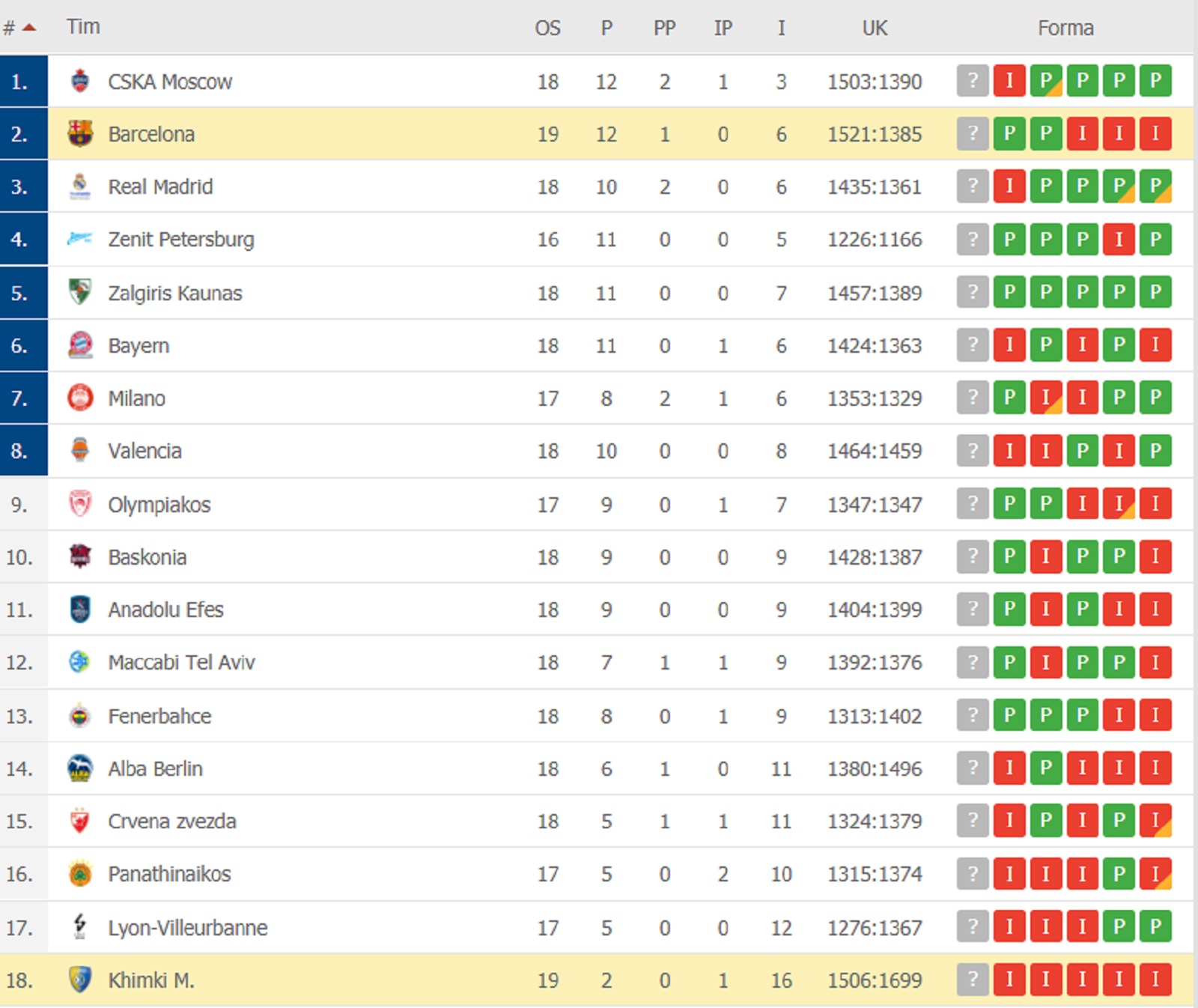The width and height of the screenshot is (1198, 1008).
Task: Click the CSKA Moscow team logo
Action: click(x=80, y=81)
